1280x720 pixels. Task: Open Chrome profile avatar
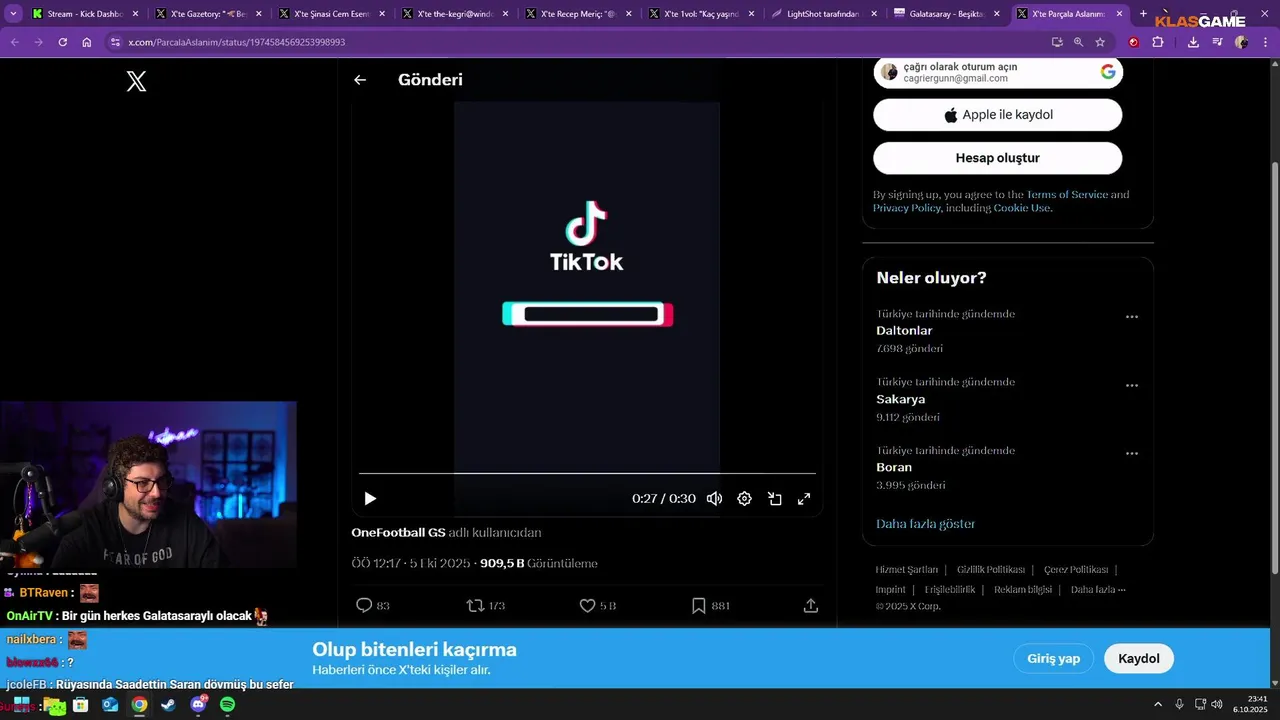pyautogui.click(x=1241, y=42)
